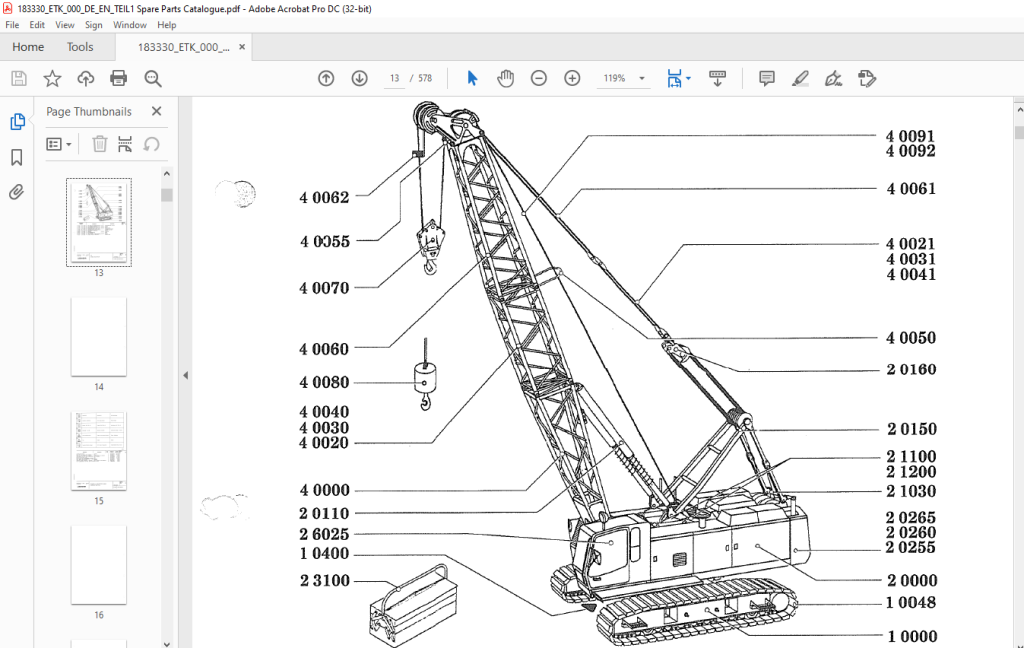Go to next page with down arrow
The image size is (1024, 648).
pos(359,78)
